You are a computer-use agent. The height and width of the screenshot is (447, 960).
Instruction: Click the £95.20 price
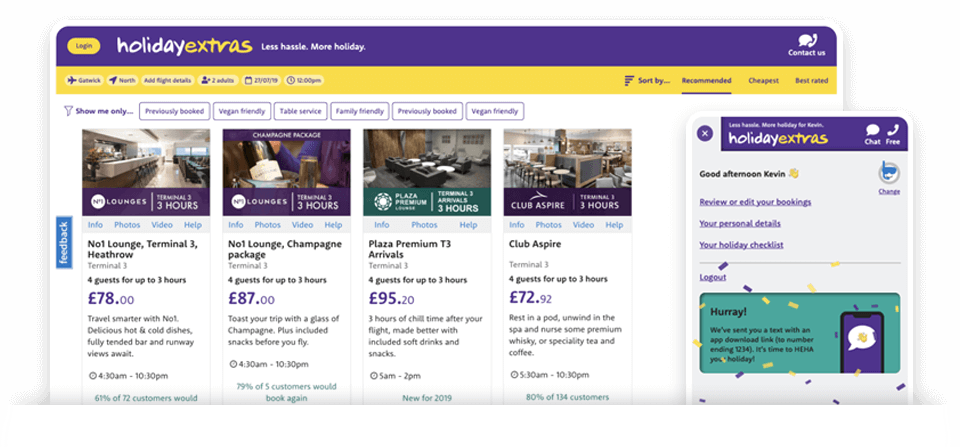(x=391, y=299)
